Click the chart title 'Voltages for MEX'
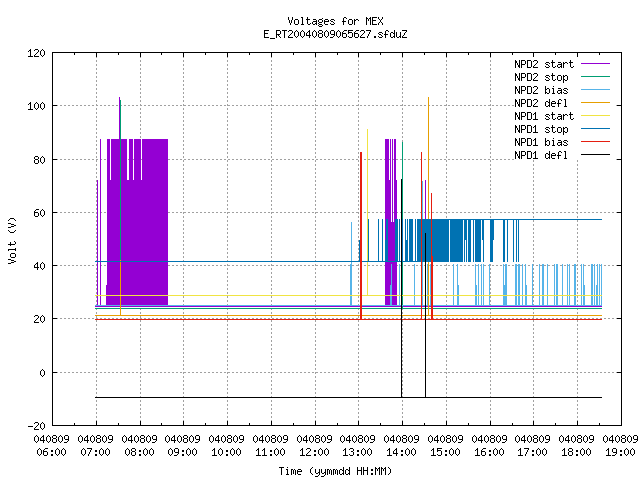The height and width of the screenshot is (480, 640). pos(335,21)
